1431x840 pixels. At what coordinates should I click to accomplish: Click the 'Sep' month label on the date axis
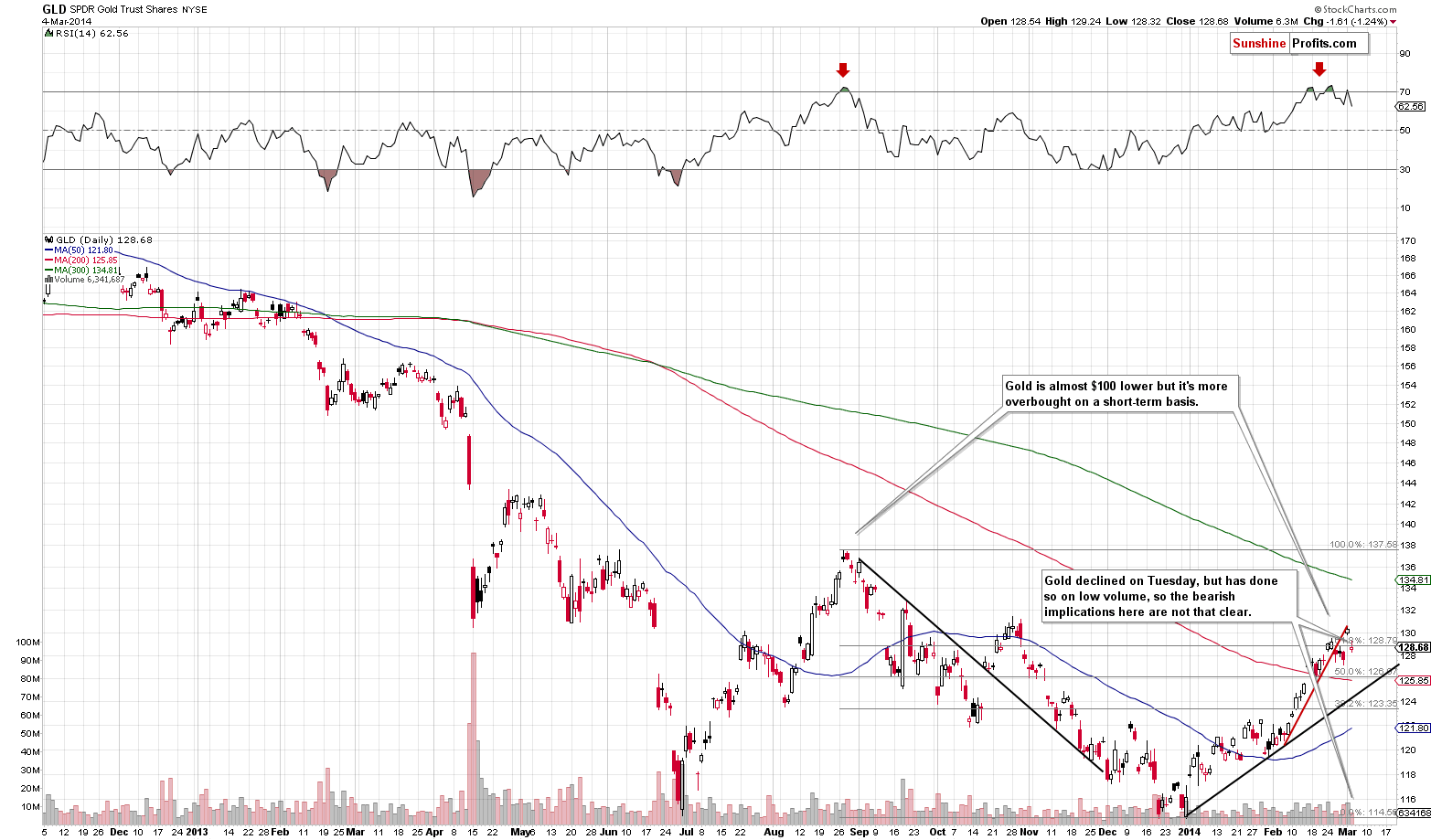point(859,832)
